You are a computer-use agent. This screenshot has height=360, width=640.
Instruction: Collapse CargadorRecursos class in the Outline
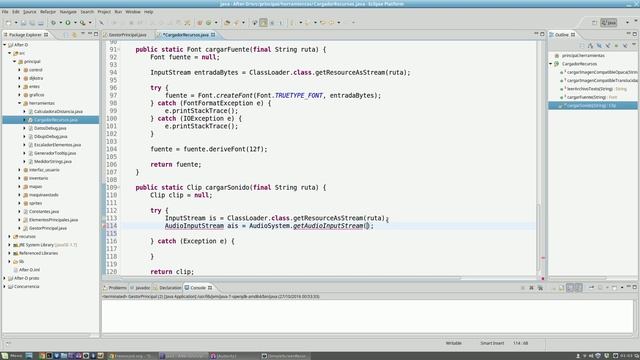(551, 64)
